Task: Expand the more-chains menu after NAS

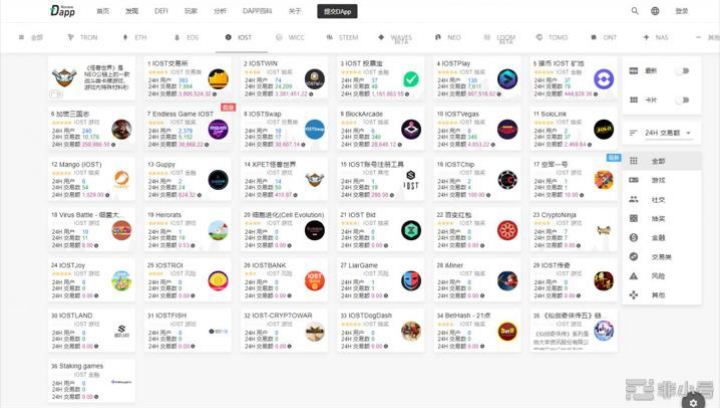Action: coord(707,37)
